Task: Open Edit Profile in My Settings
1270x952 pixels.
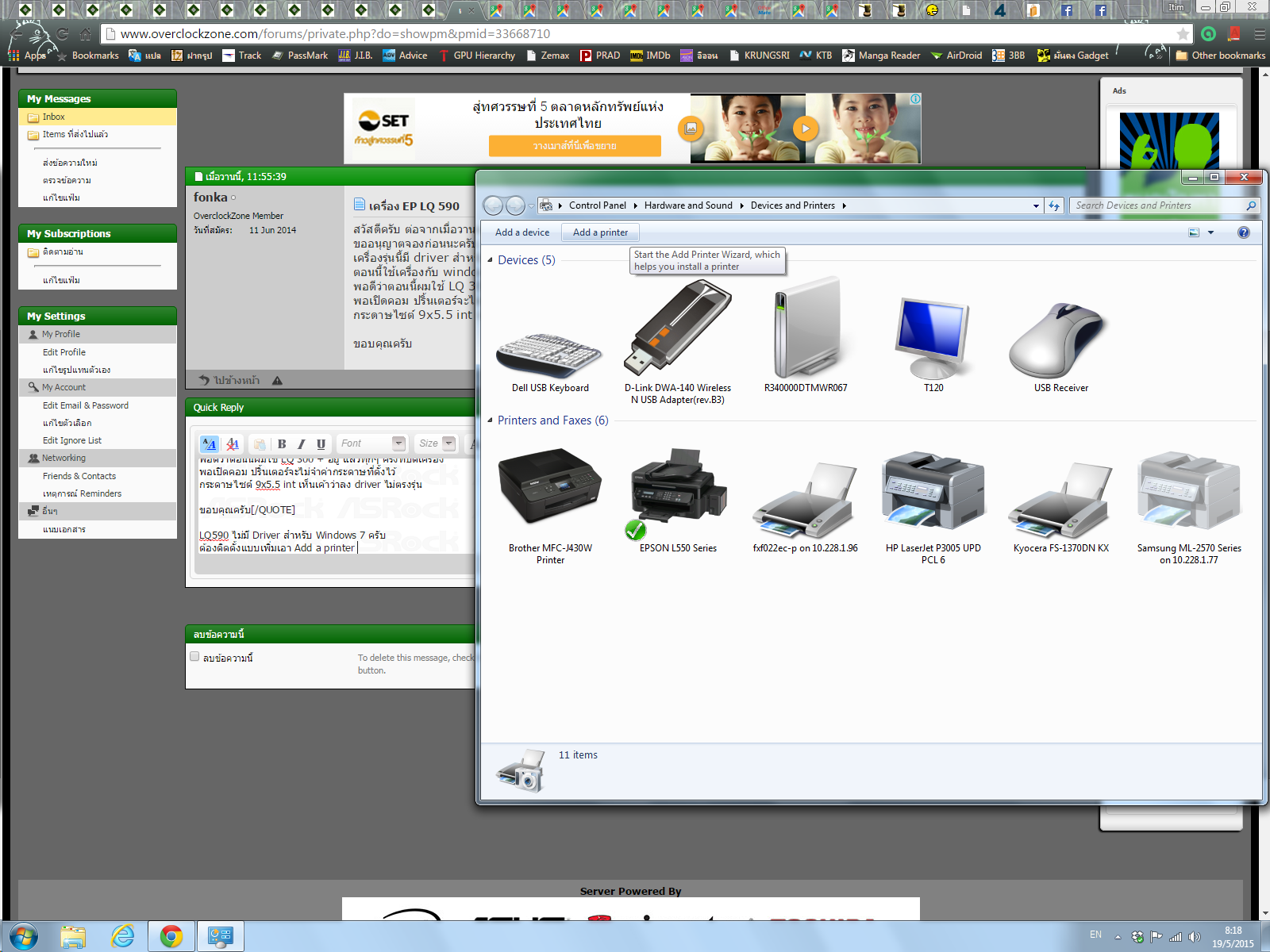Action: (64, 352)
